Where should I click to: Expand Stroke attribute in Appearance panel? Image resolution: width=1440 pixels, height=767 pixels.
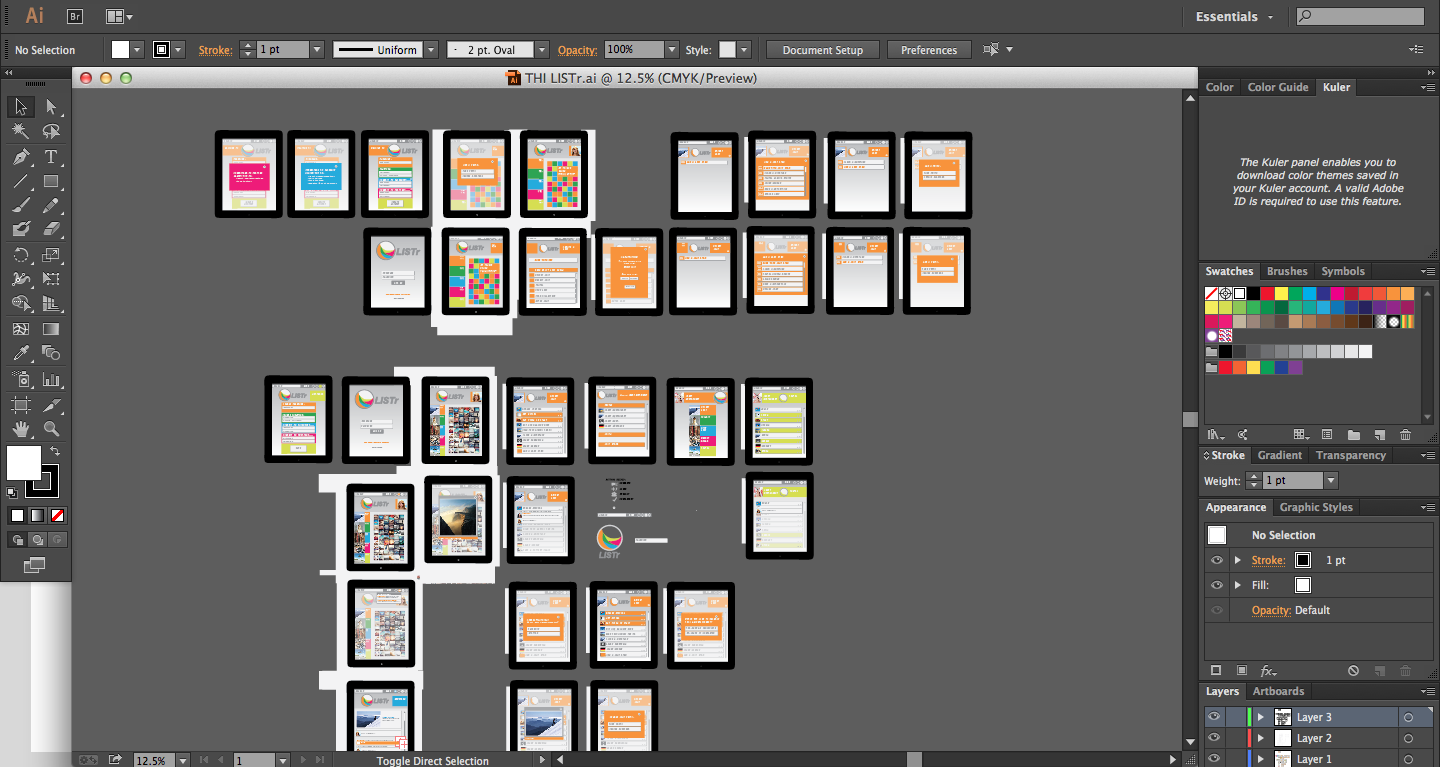[x=1238, y=560]
